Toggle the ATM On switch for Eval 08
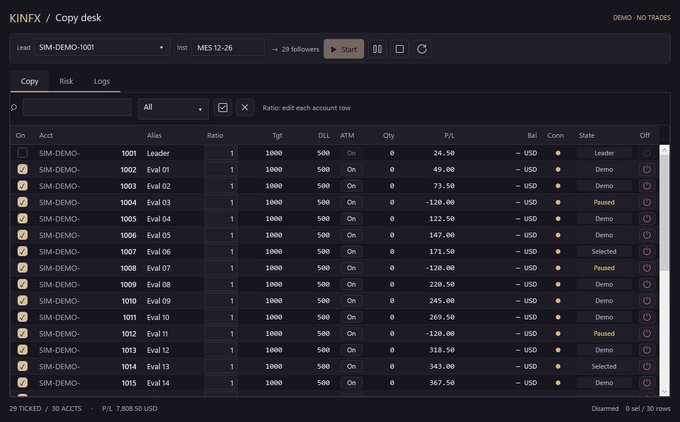 tap(351, 285)
